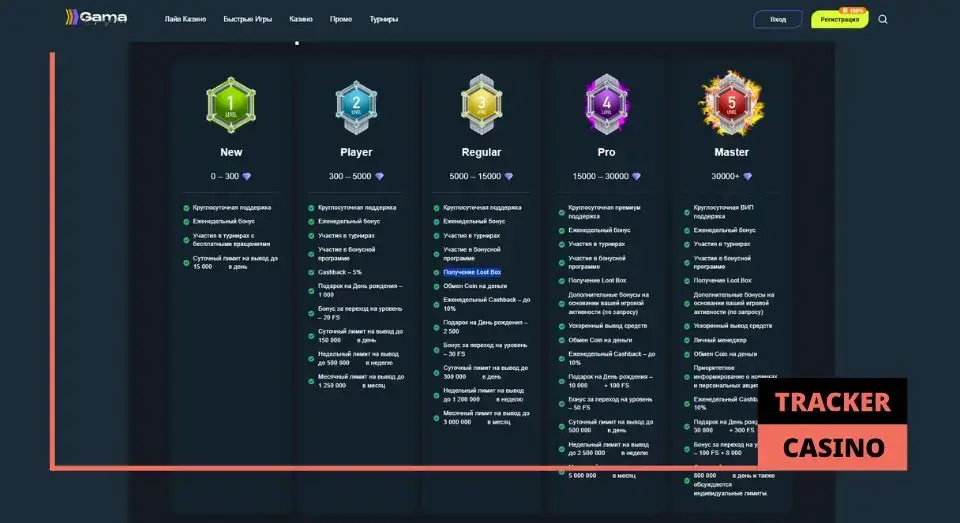The width and height of the screenshot is (960, 523).
Task: Click the checkmark beside Получение Loot Box in Regular
Action: pyautogui.click(x=437, y=273)
